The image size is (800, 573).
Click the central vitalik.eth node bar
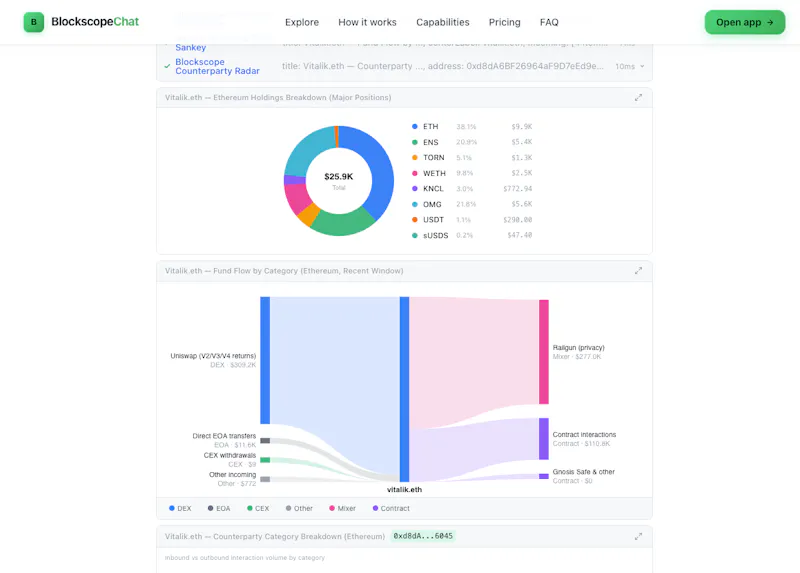[405, 389]
